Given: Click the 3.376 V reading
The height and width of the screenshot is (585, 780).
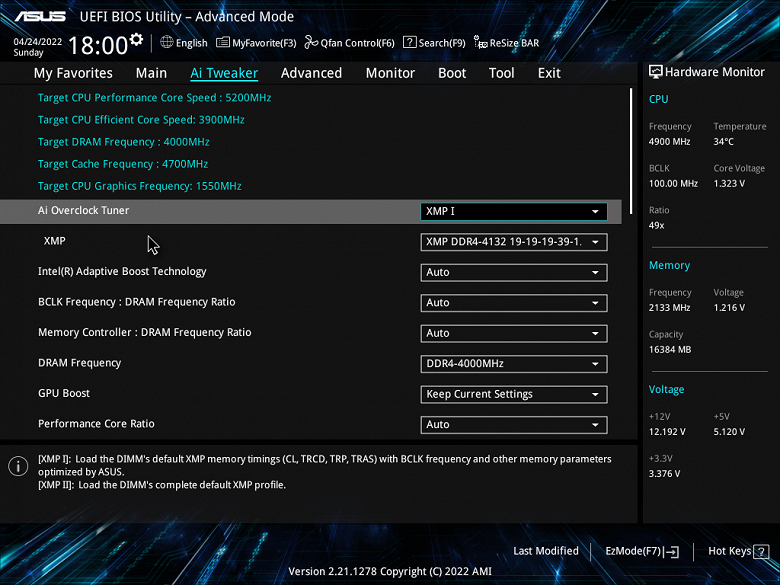Looking at the screenshot, I should point(664,474).
